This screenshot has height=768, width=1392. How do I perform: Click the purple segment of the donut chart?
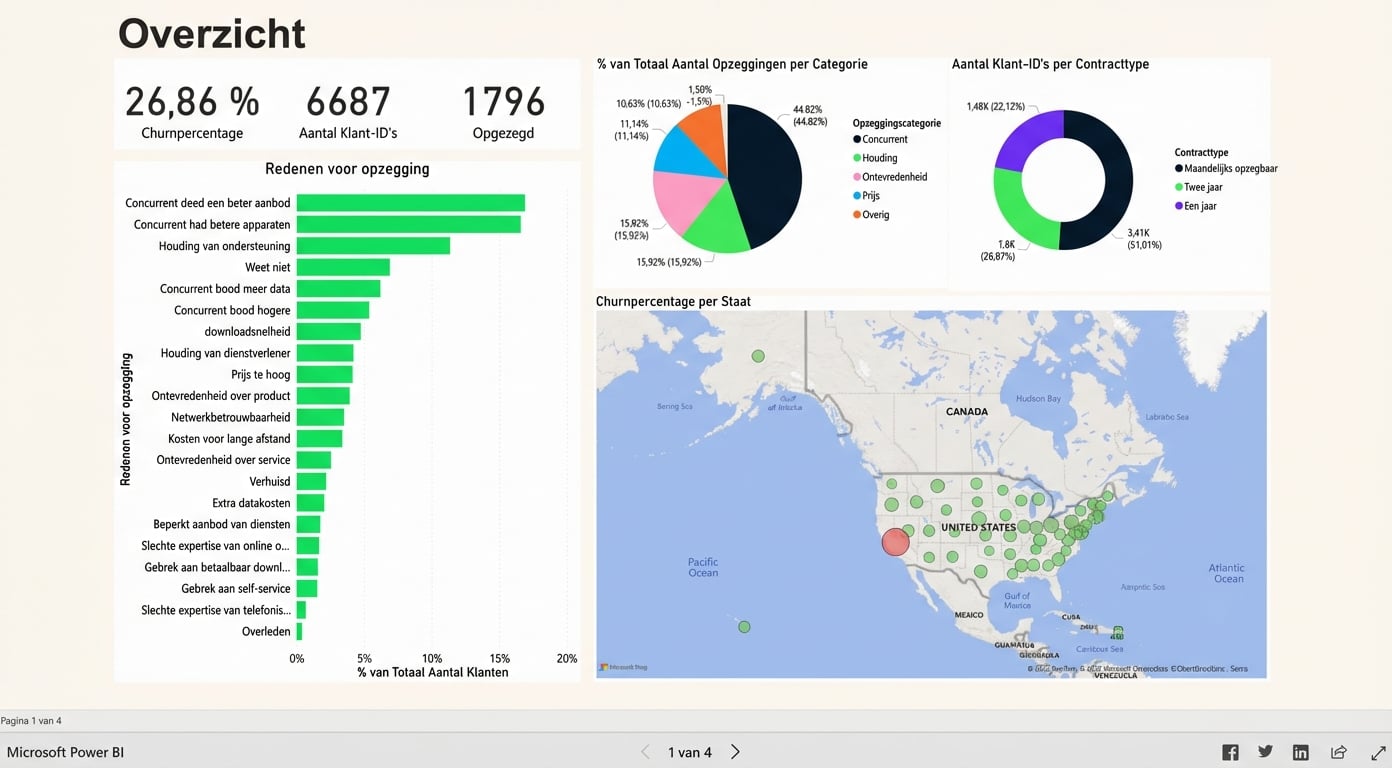(x=1025, y=140)
